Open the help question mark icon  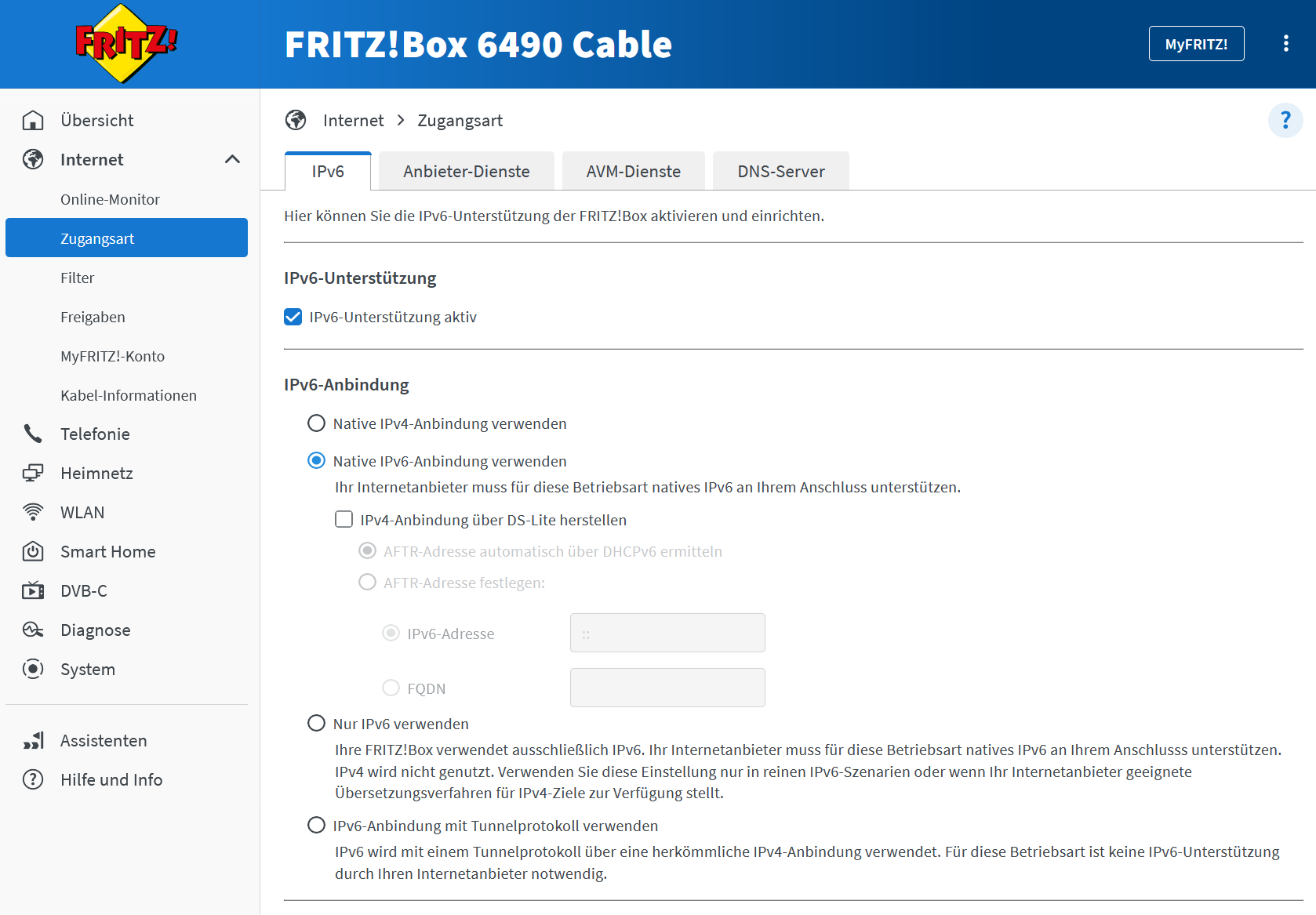pos(1285,120)
